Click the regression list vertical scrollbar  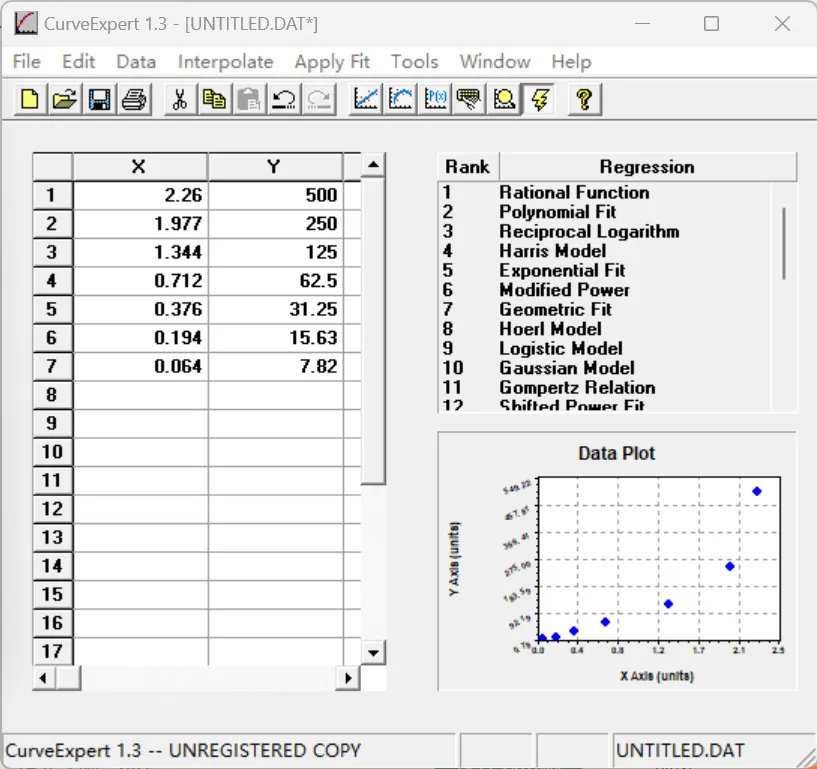point(784,243)
